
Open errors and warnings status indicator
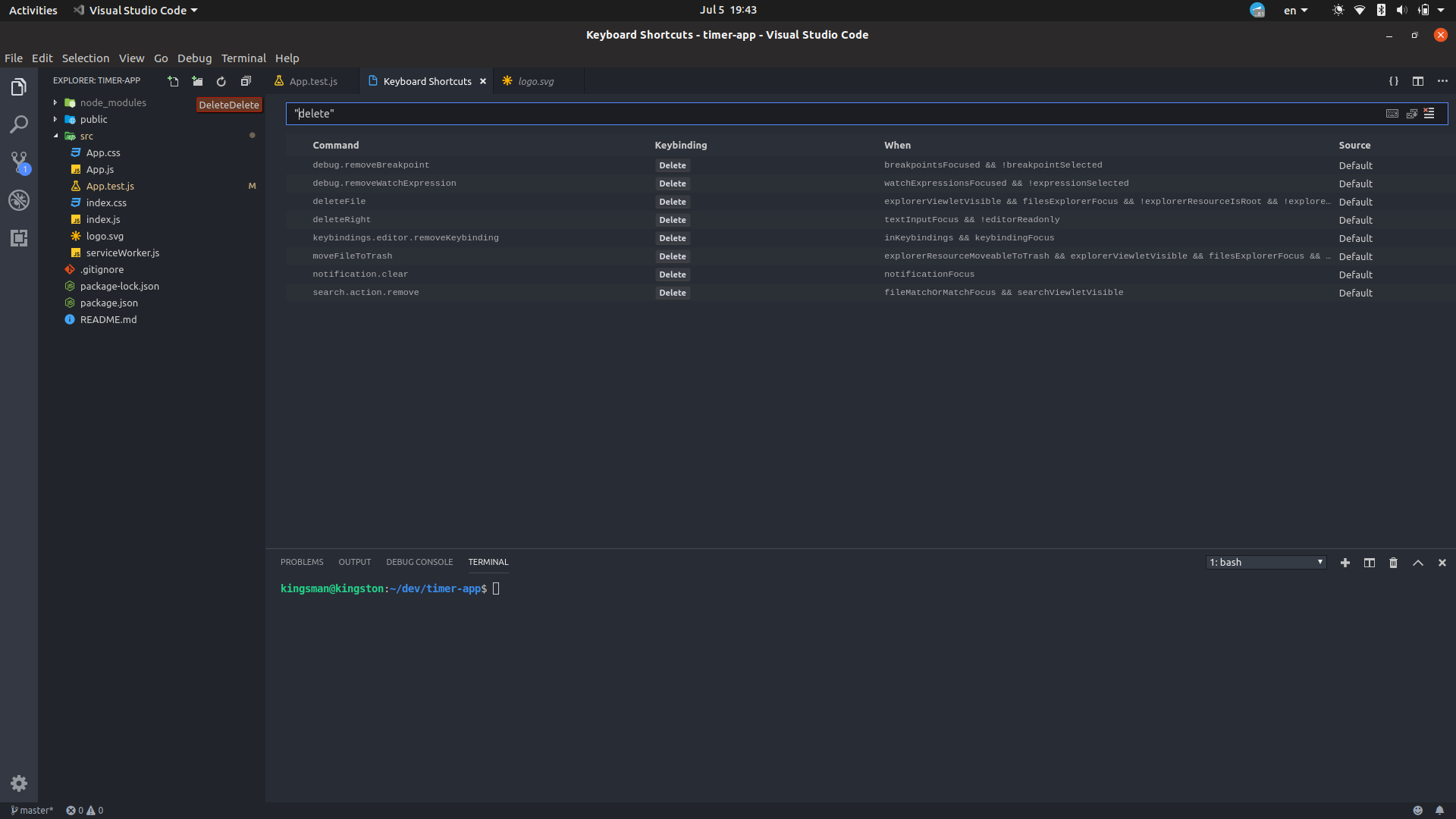coord(85,811)
